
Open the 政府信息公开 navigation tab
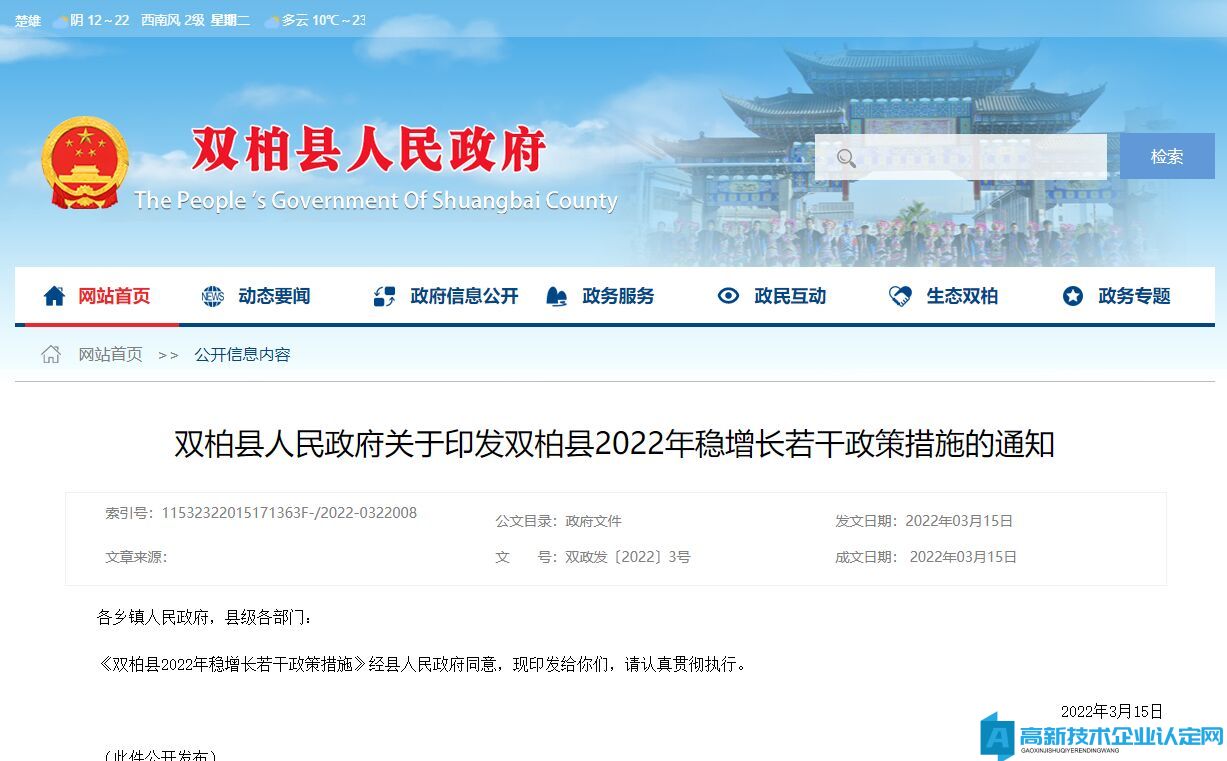(x=464, y=296)
